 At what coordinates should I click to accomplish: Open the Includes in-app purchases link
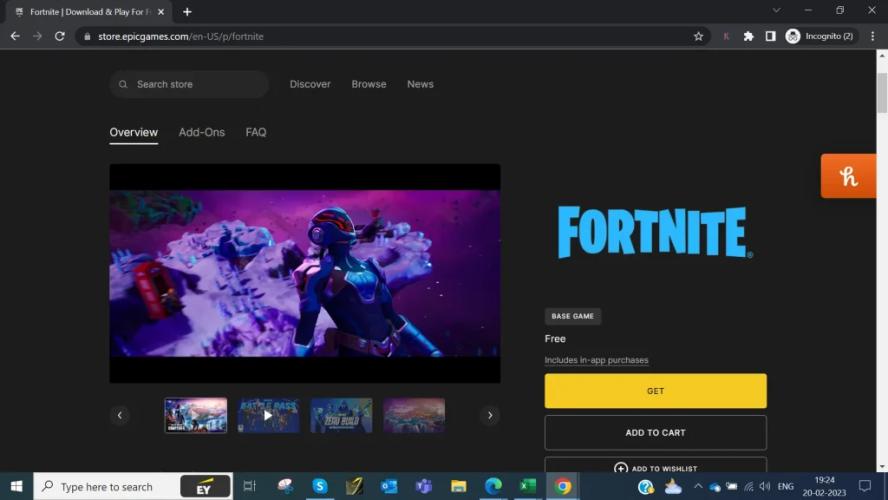(x=596, y=360)
